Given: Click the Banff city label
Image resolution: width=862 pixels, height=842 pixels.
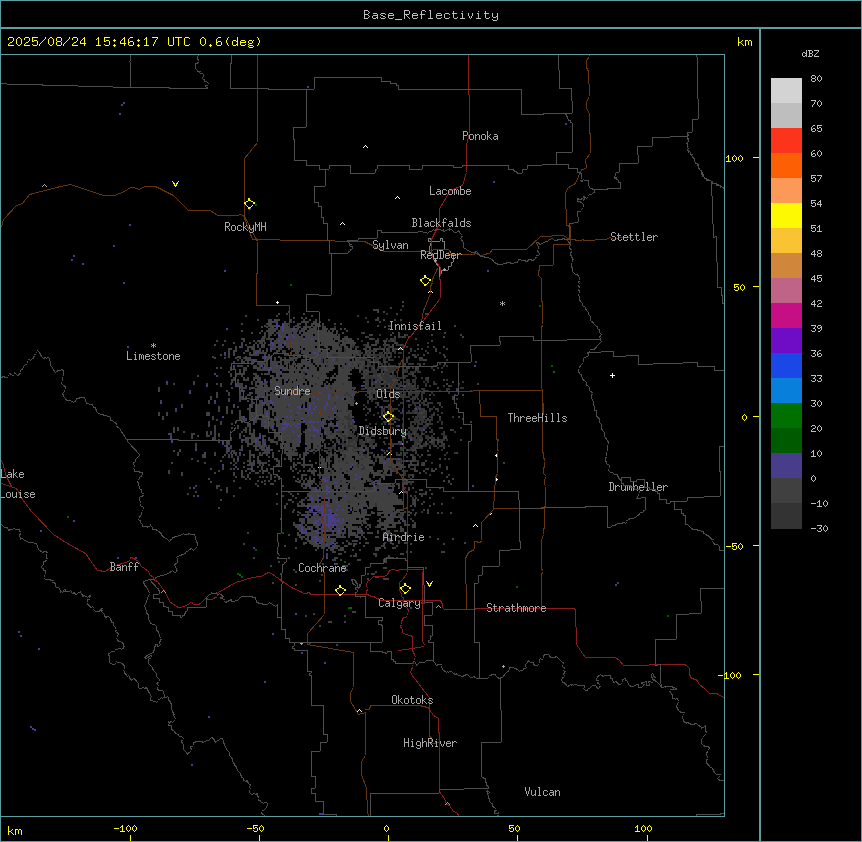Looking at the screenshot, I should [x=124, y=567].
